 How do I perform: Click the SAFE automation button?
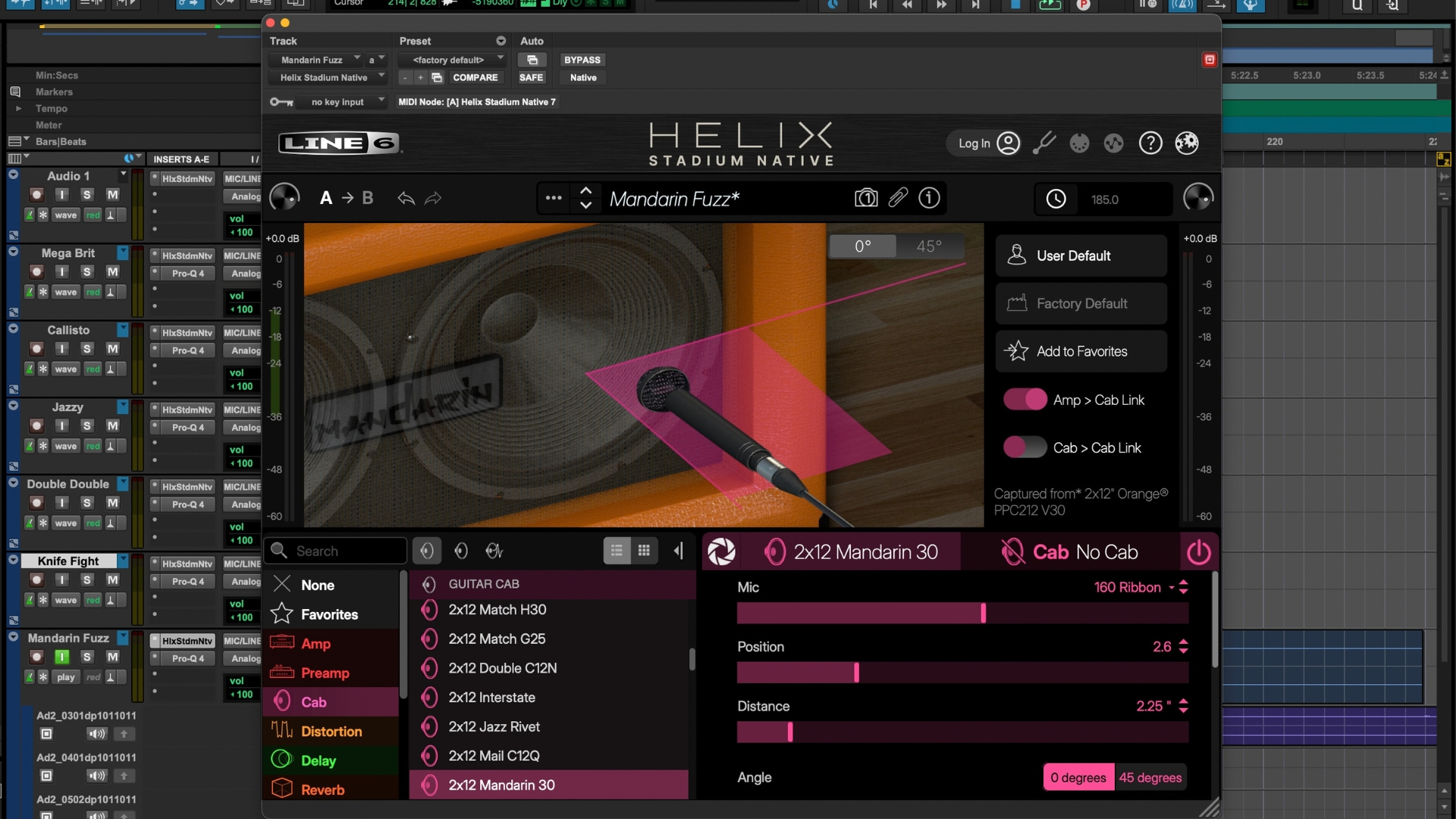(531, 77)
